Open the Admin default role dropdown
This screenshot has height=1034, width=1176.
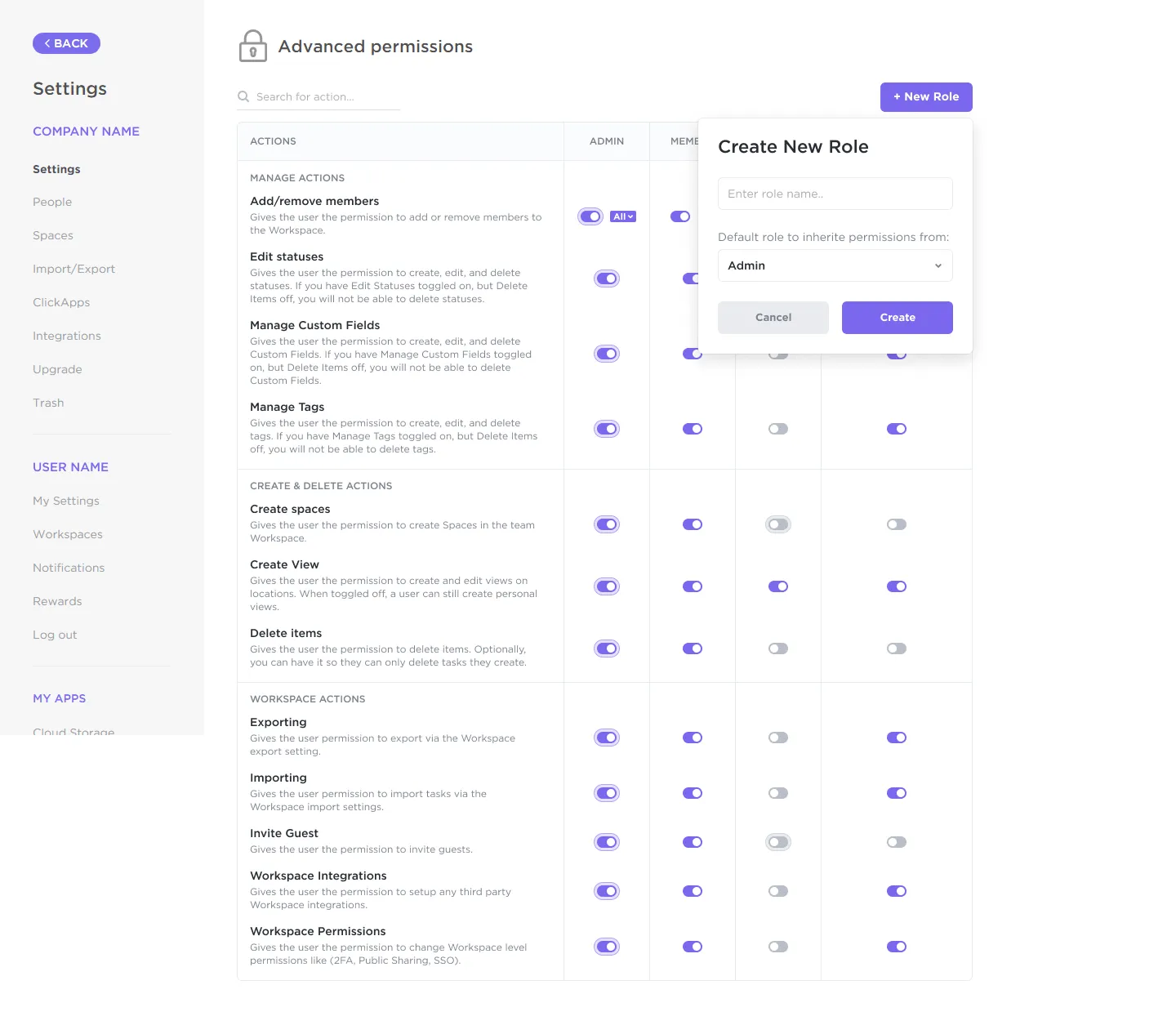(x=835, y=265)
